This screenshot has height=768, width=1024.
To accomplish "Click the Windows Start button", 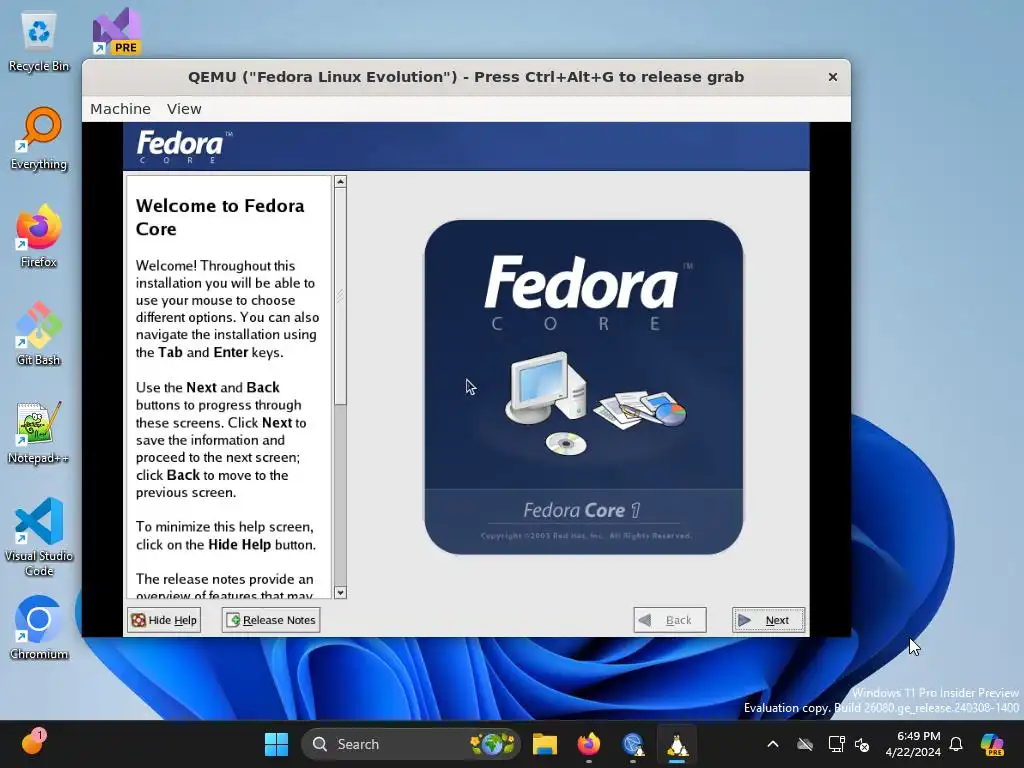I will 276,744.
